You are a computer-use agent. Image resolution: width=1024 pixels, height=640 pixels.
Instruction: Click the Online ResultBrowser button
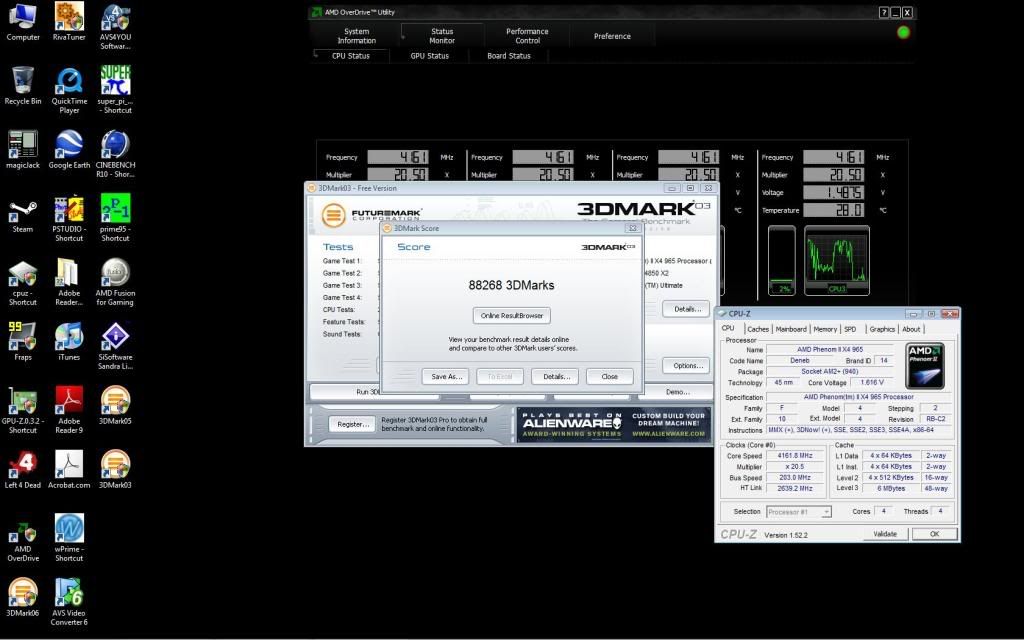[512, 315]
